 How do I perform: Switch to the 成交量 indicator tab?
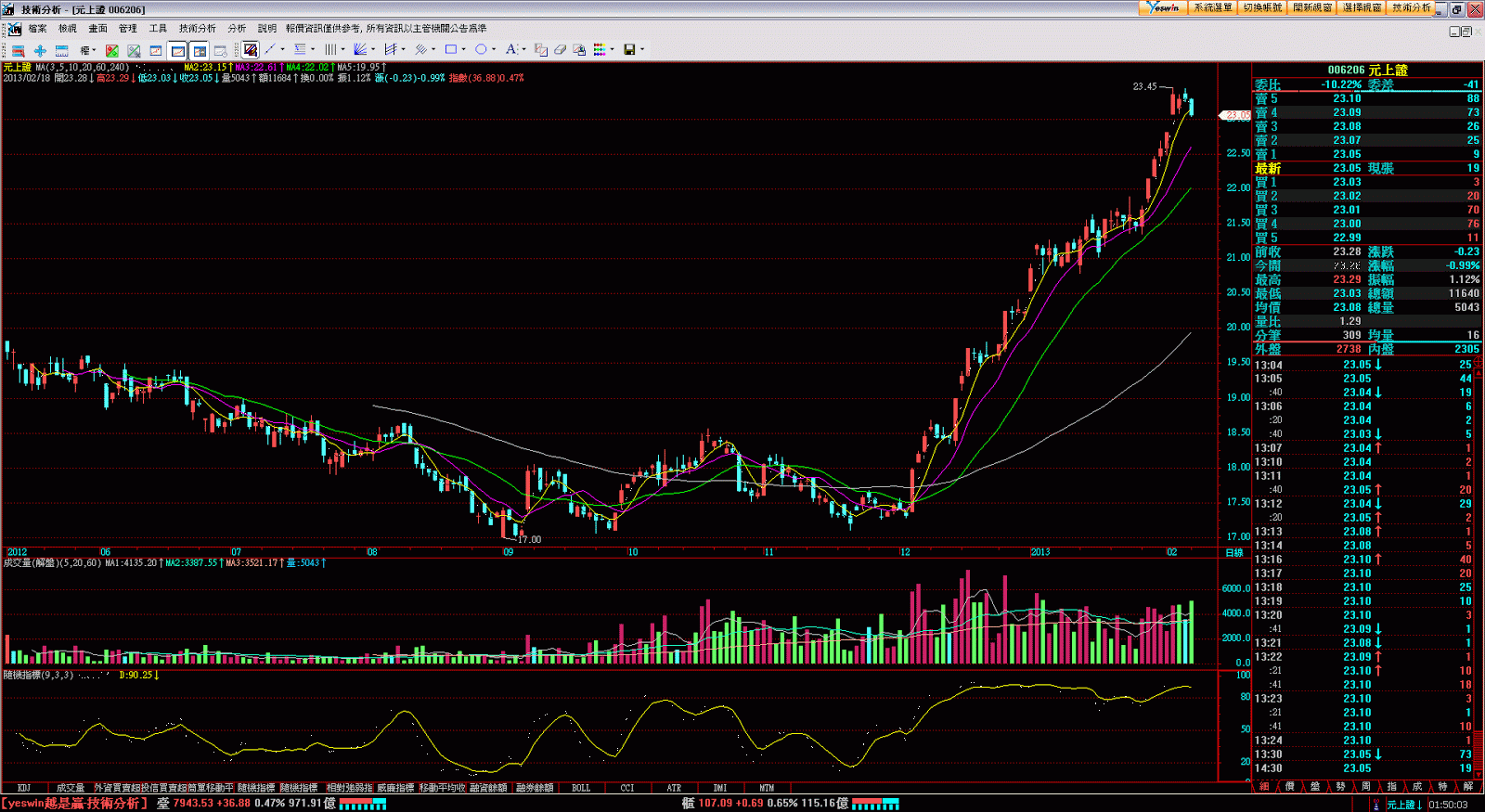click(x=71, y=788)
